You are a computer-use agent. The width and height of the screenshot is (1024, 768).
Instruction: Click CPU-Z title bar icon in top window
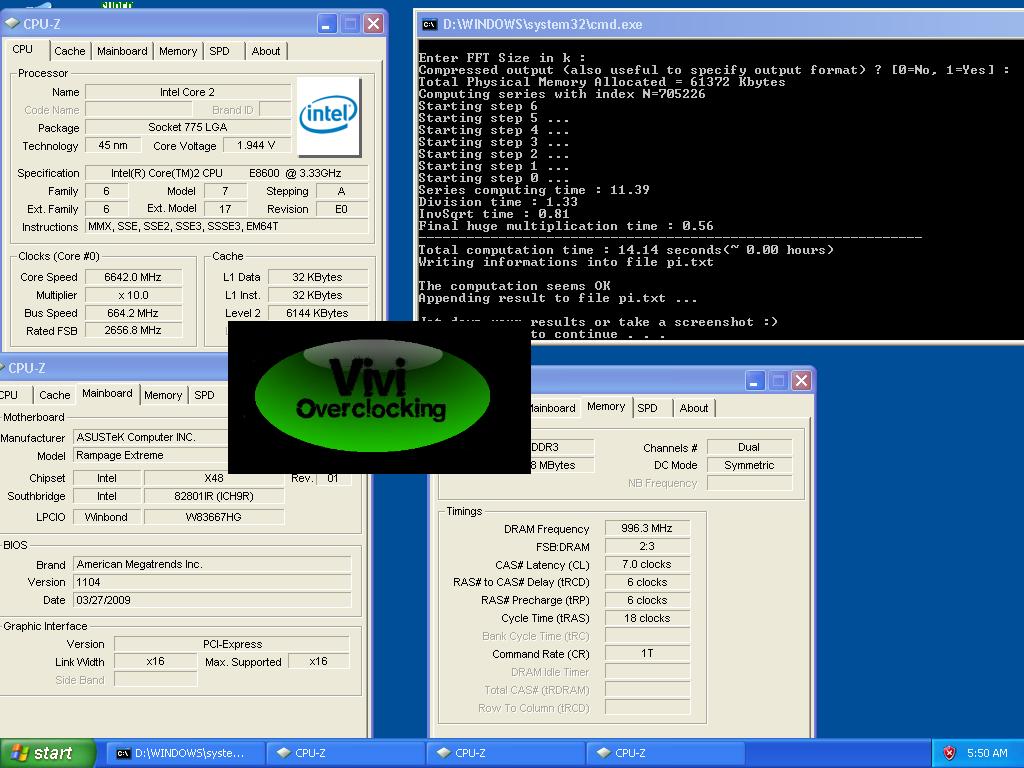(12, 24)
